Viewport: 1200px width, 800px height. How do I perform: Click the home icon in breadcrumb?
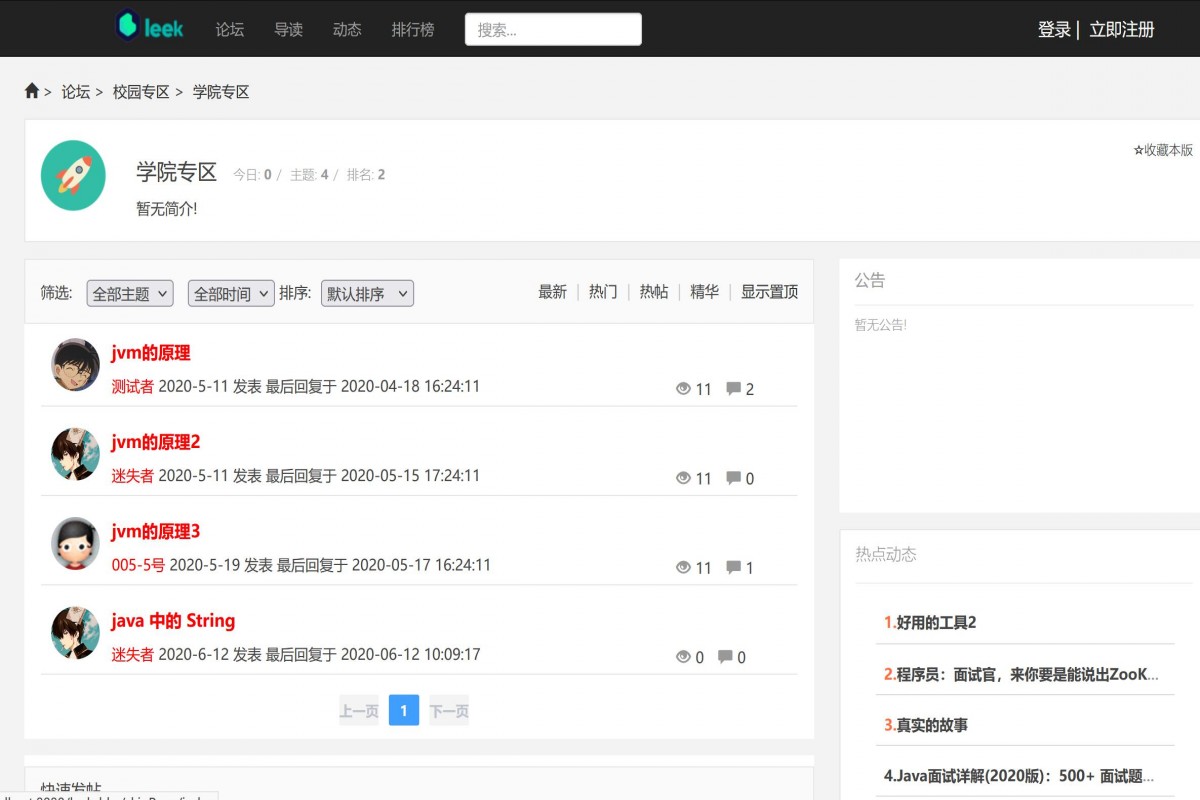click(x=31, y=90)
